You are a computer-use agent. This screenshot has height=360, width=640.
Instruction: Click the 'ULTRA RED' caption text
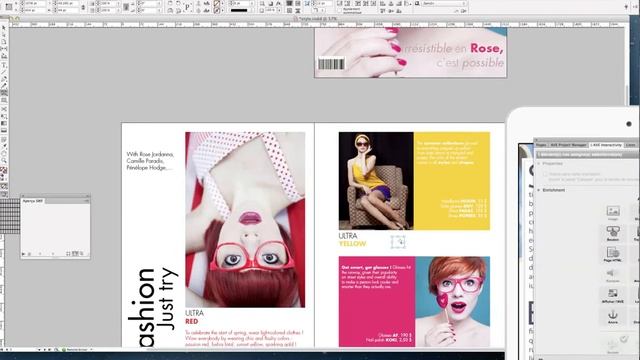pos(194,317)
